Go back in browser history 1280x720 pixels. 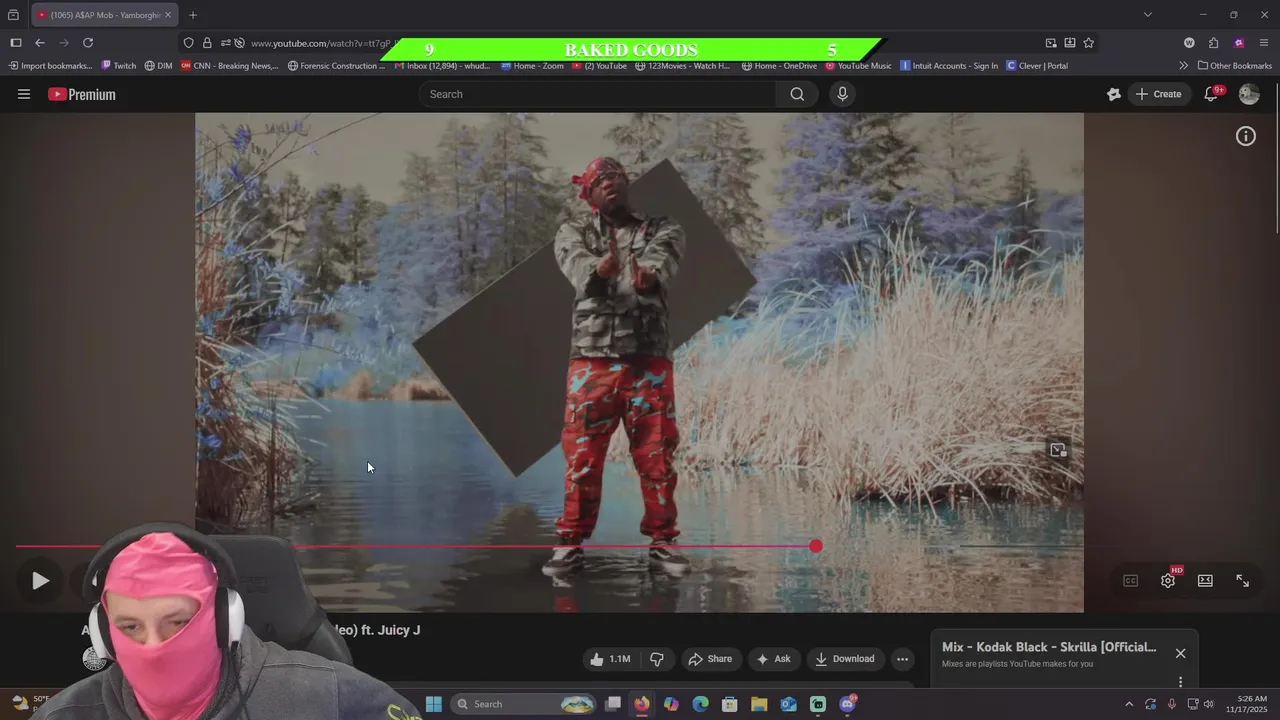click(40, 43)
